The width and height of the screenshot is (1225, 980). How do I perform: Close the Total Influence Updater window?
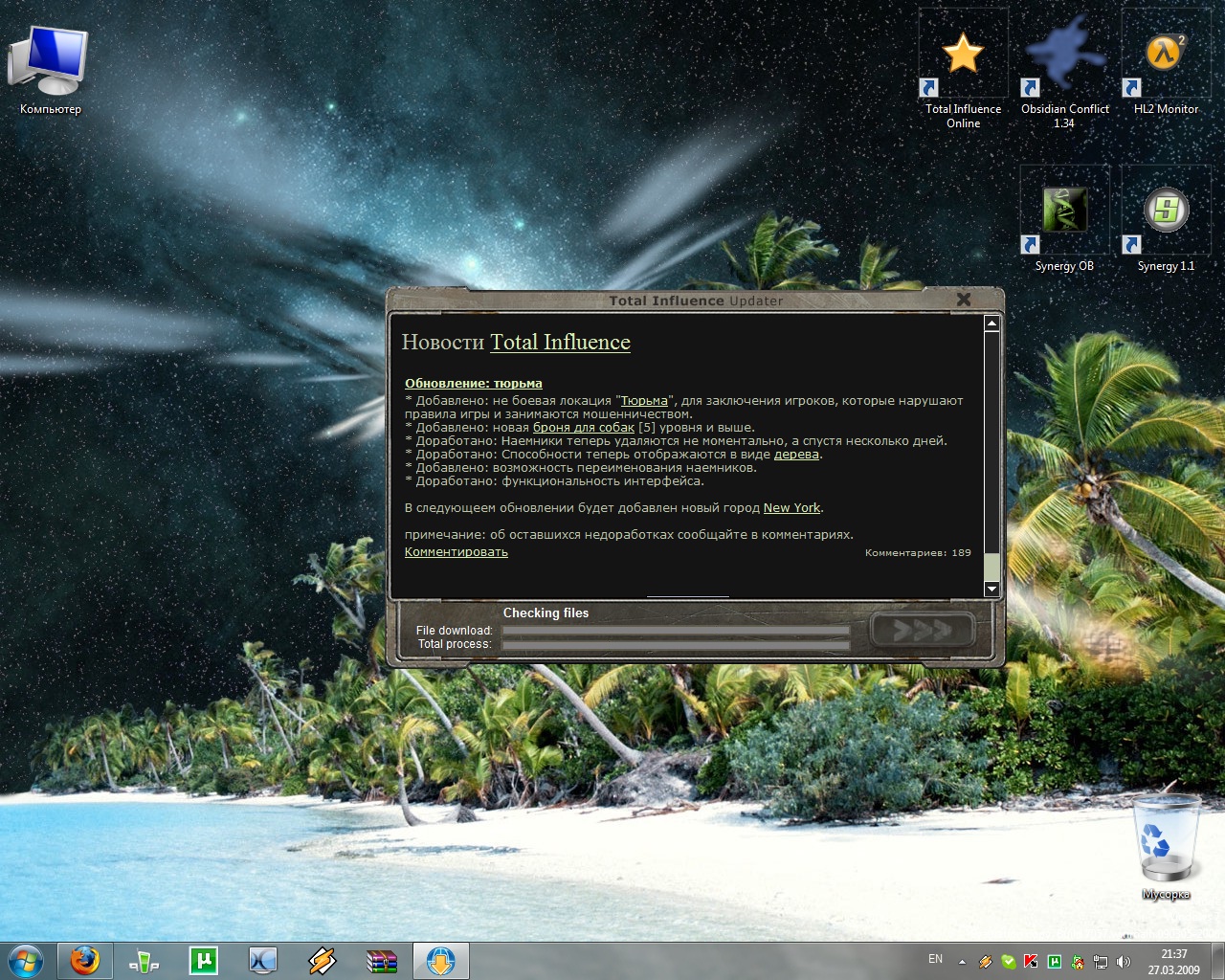[x=964, y=300]
